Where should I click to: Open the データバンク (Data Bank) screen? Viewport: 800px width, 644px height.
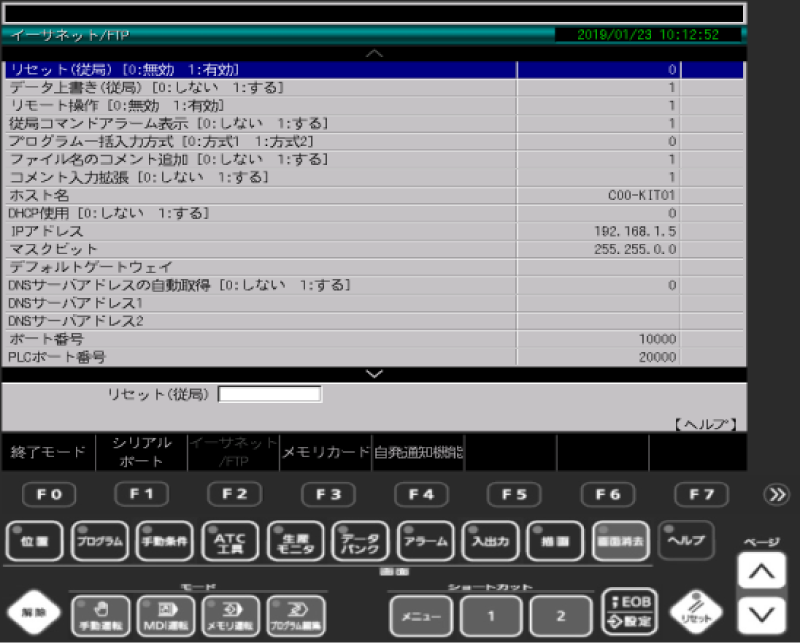click(x=360, y=541)
